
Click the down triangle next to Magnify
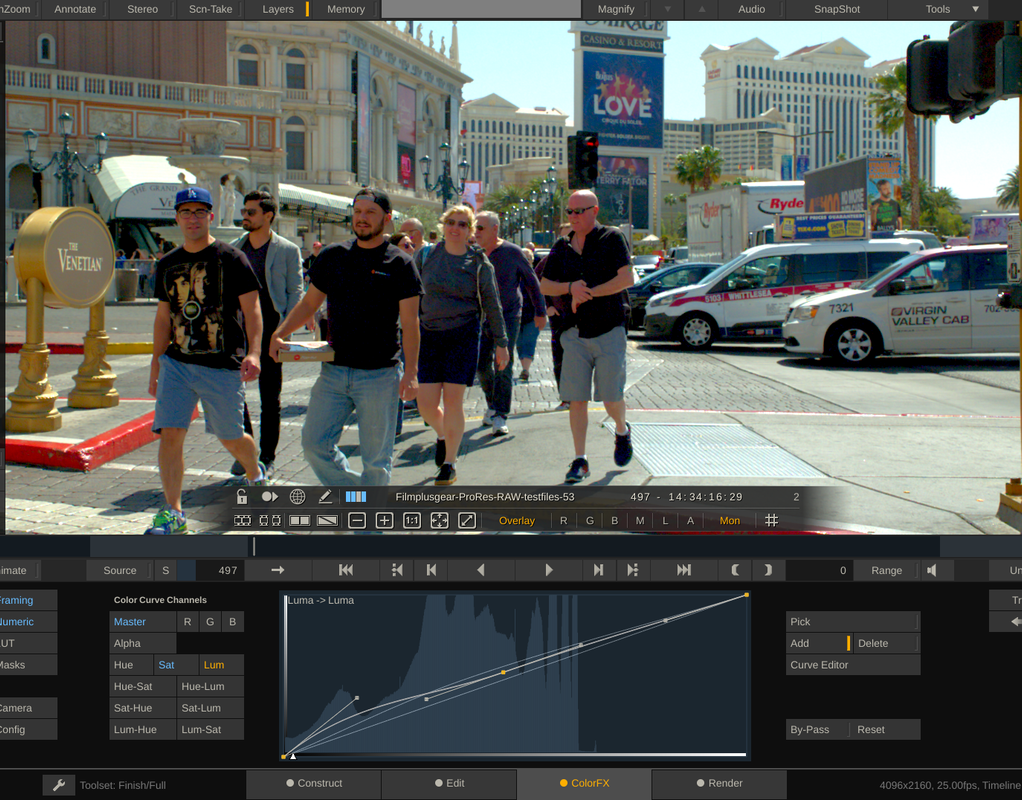(667, 9)
